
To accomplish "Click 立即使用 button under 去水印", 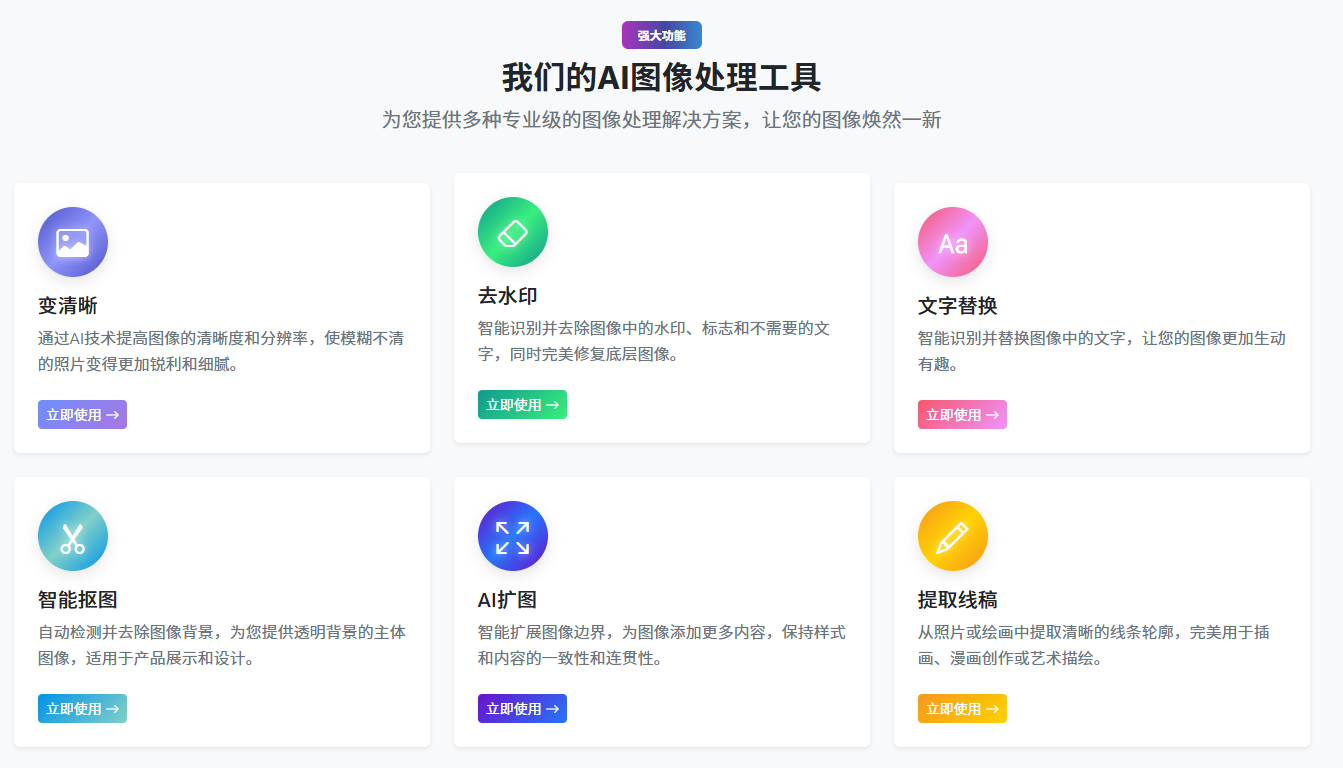I will tap(522, 405).
